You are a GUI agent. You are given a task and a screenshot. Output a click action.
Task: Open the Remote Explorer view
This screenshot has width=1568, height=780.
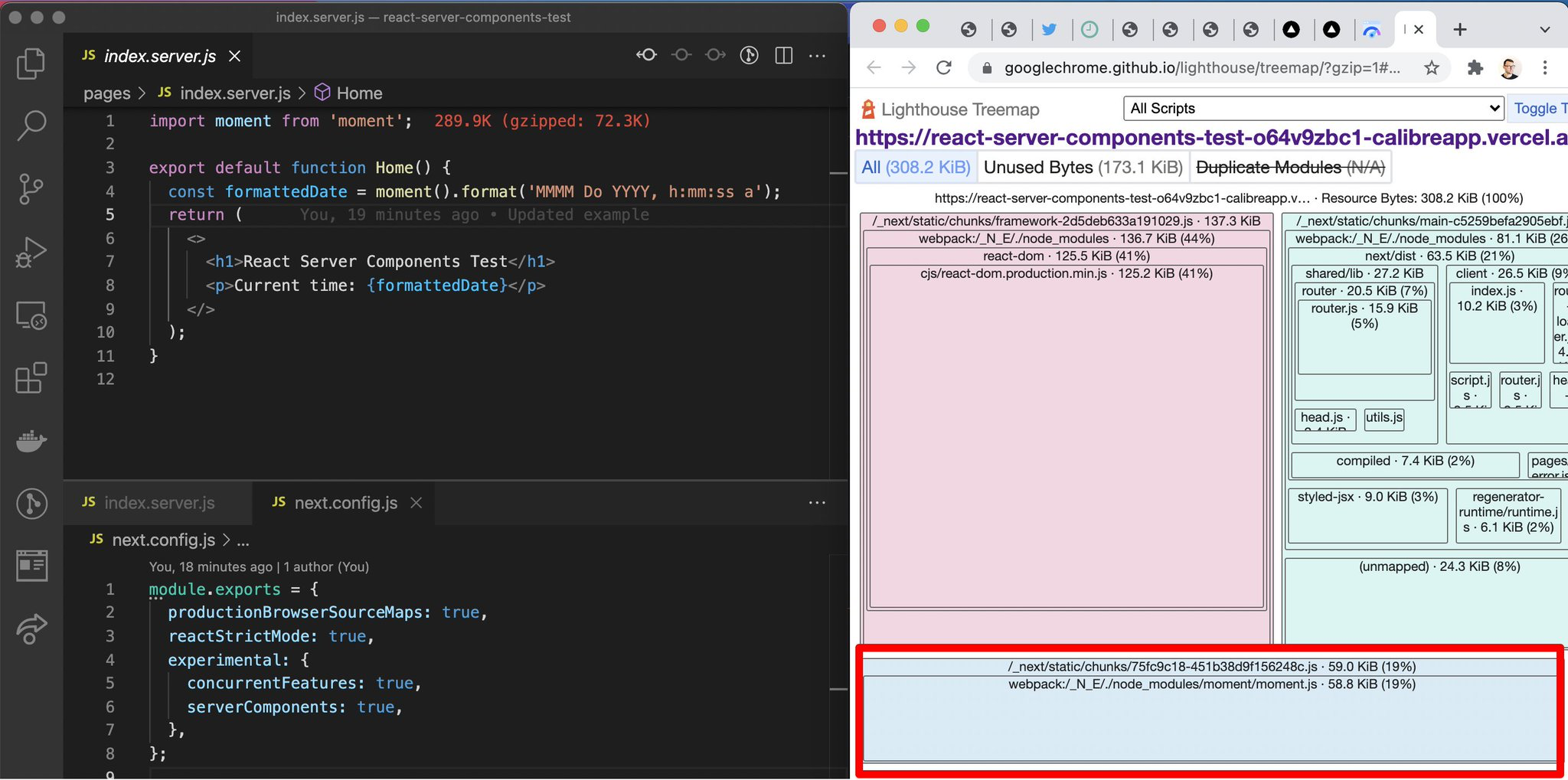pos(31,315)
